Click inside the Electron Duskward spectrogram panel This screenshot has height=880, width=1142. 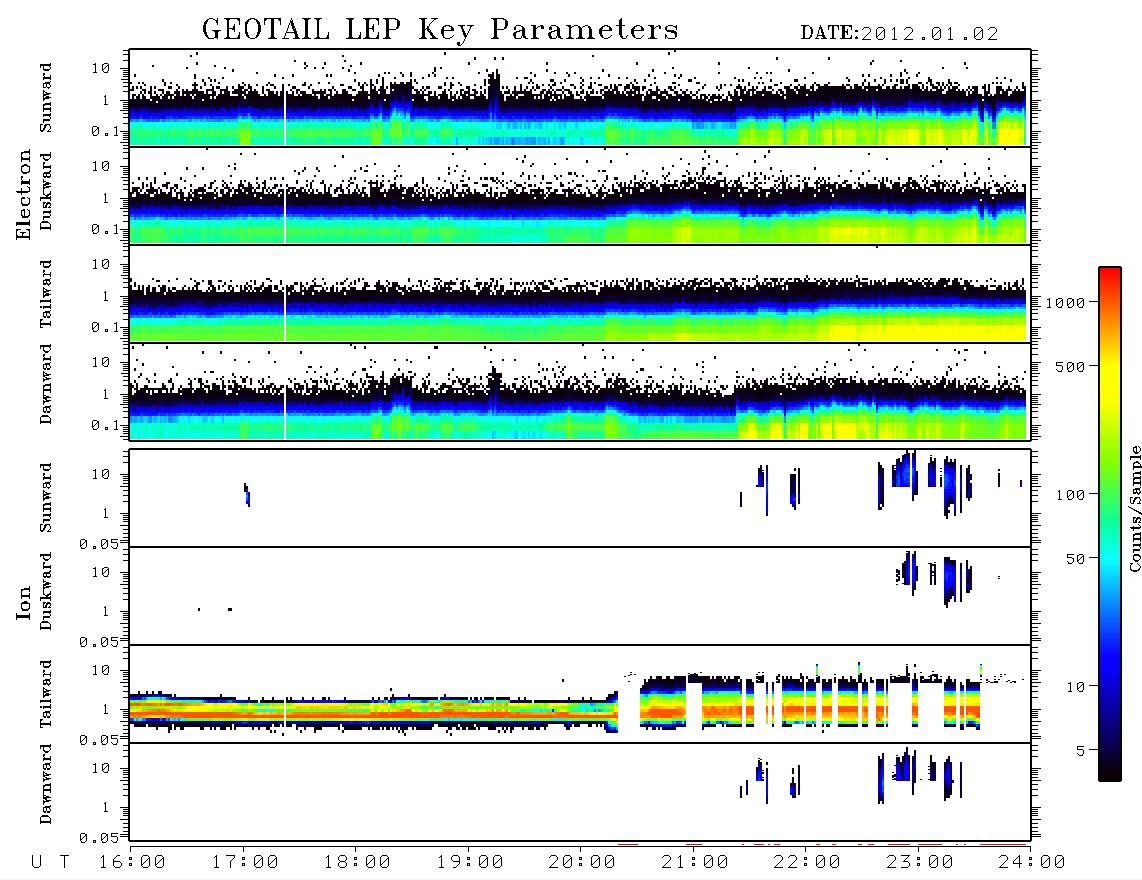tap(579, 195)
